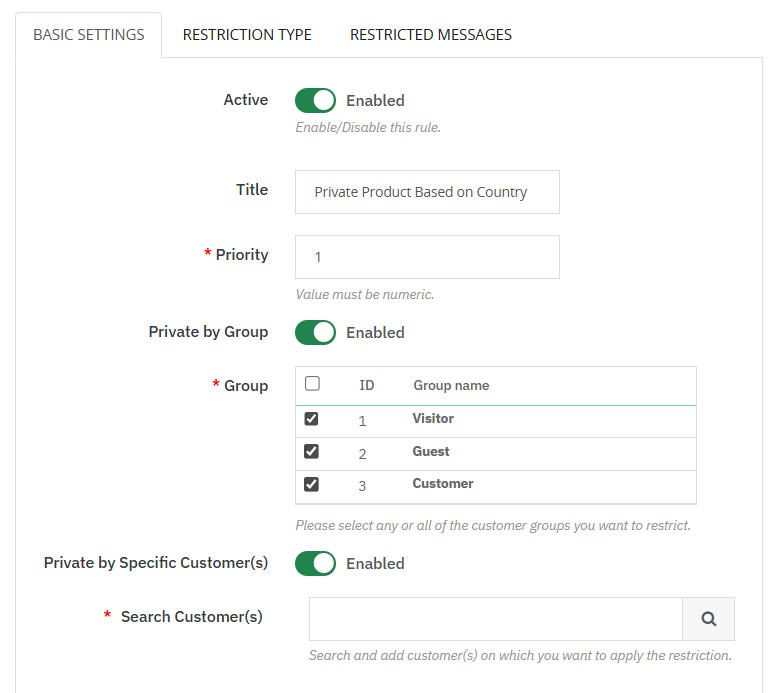Screen dimensions: 780x693
Task: Click the ID column header
Action: 367,385
